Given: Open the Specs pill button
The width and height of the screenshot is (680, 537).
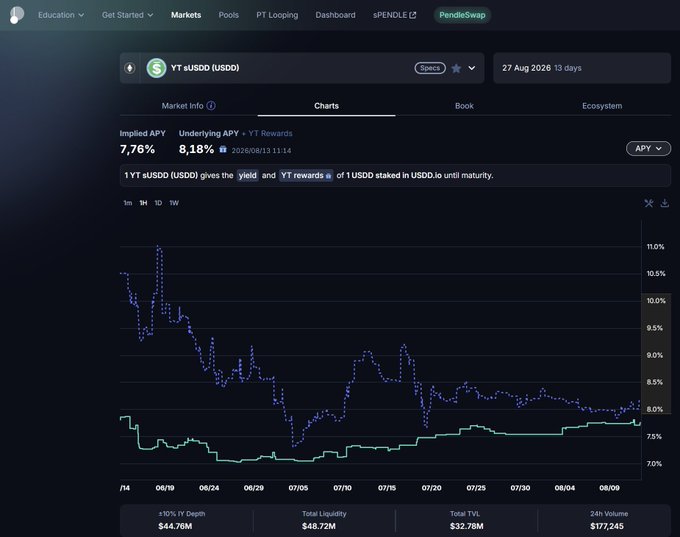Looking at the screenshot, I should (x=430, y=68).
